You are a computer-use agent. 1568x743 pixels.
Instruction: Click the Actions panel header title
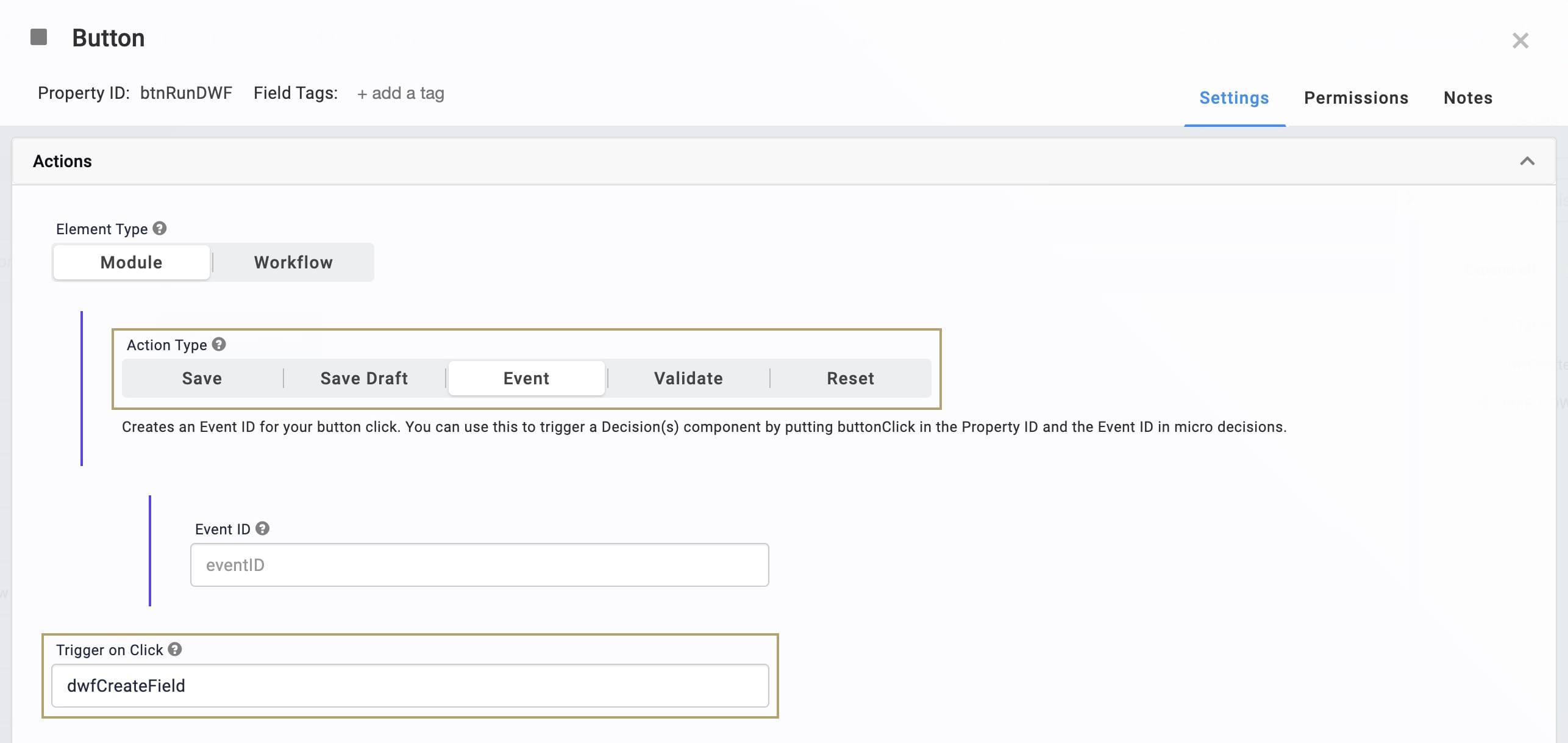coord(62,161)
